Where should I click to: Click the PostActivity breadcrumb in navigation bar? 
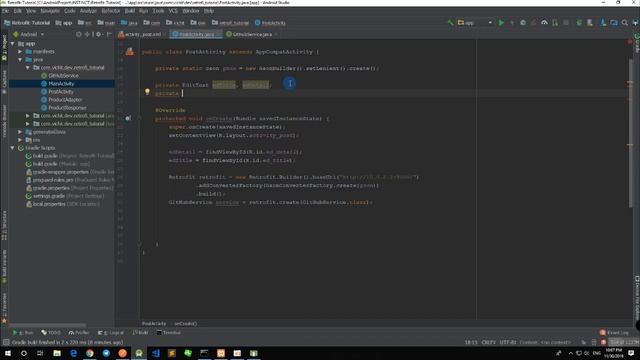click(270, 23)
